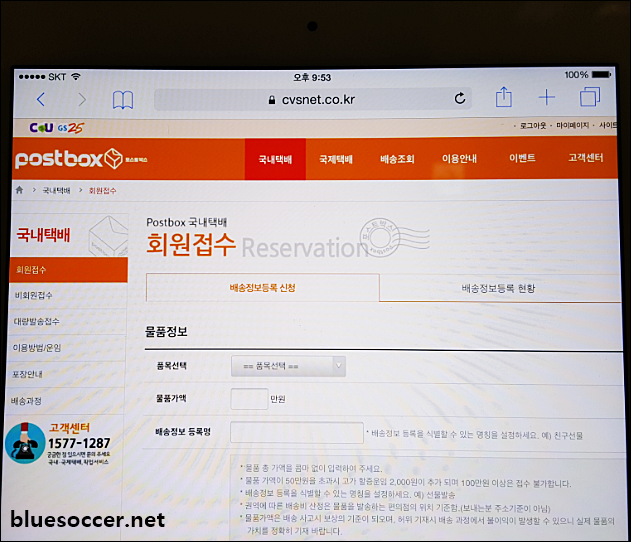Tap the Safari back arrow
This screenshot has width=631, height=542.
[41, 99]
